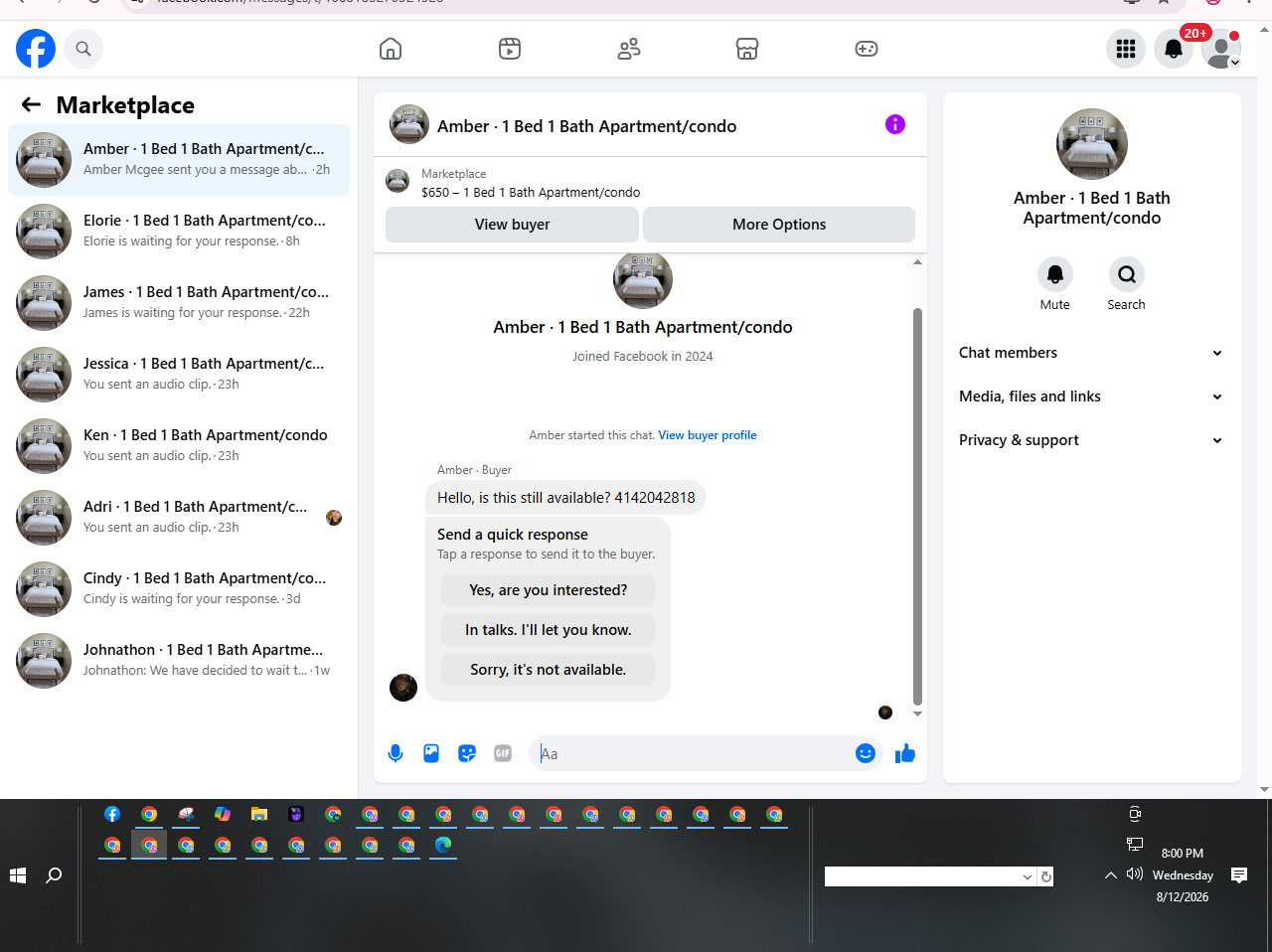Open Cindy's apartment conversation
The height and width of the screenshot is (952, 1272).
coord(179,589)
